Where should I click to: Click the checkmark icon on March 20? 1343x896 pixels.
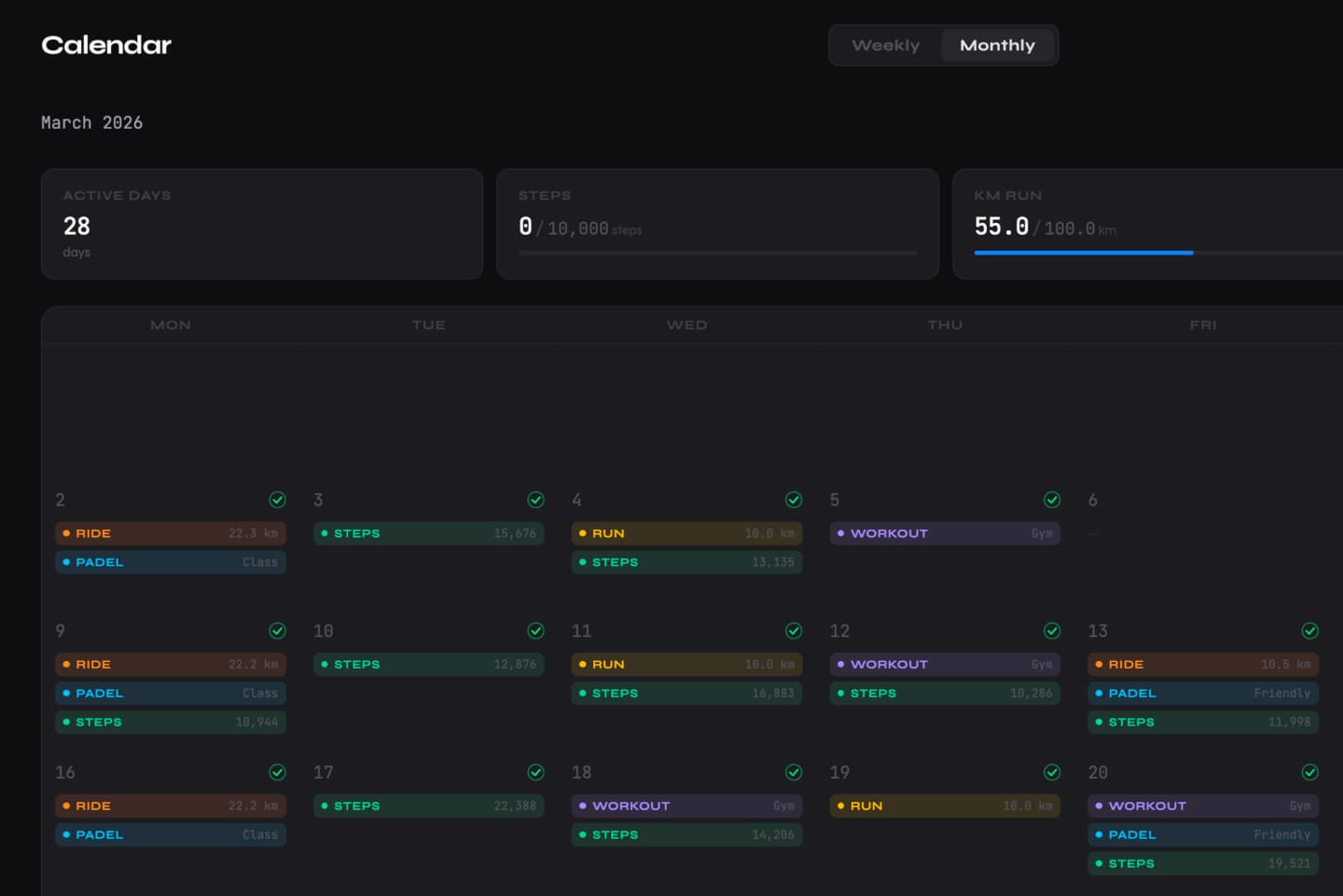click(x=1310, y=773)
